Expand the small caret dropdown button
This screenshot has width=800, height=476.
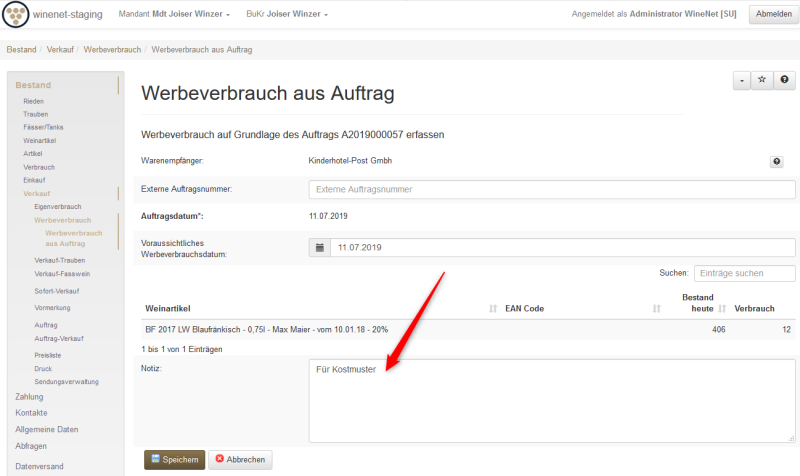(741, 80)
